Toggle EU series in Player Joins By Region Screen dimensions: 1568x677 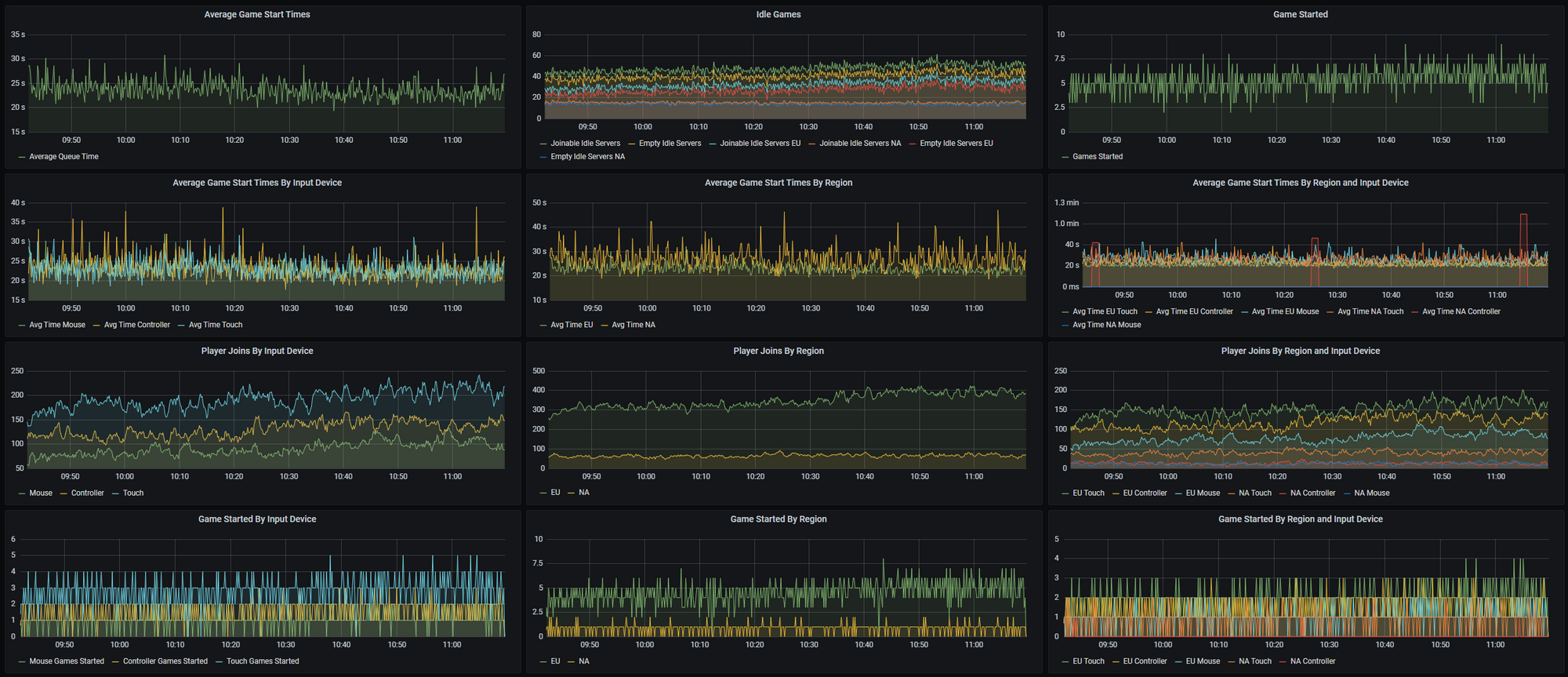pyautogui.click(x=555, y=493)
